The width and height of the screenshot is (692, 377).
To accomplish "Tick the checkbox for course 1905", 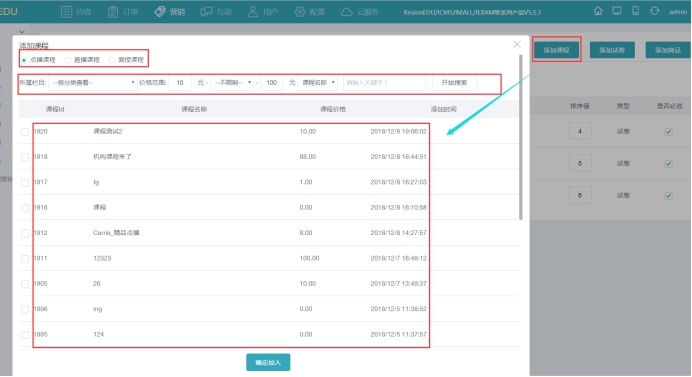I will click(25, 284).
